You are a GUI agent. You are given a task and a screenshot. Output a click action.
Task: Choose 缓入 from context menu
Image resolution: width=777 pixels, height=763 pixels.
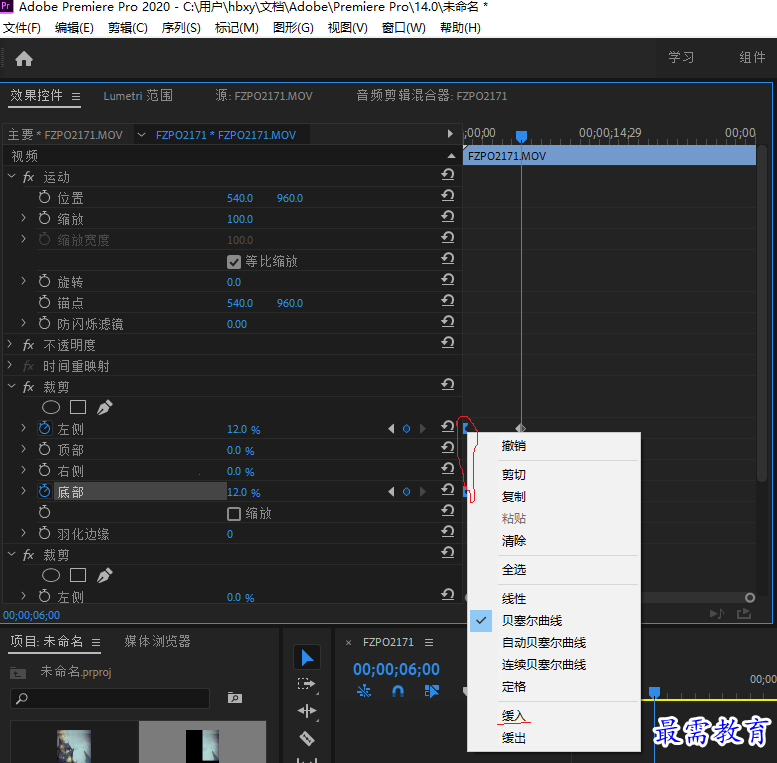(x=513, y=715)
